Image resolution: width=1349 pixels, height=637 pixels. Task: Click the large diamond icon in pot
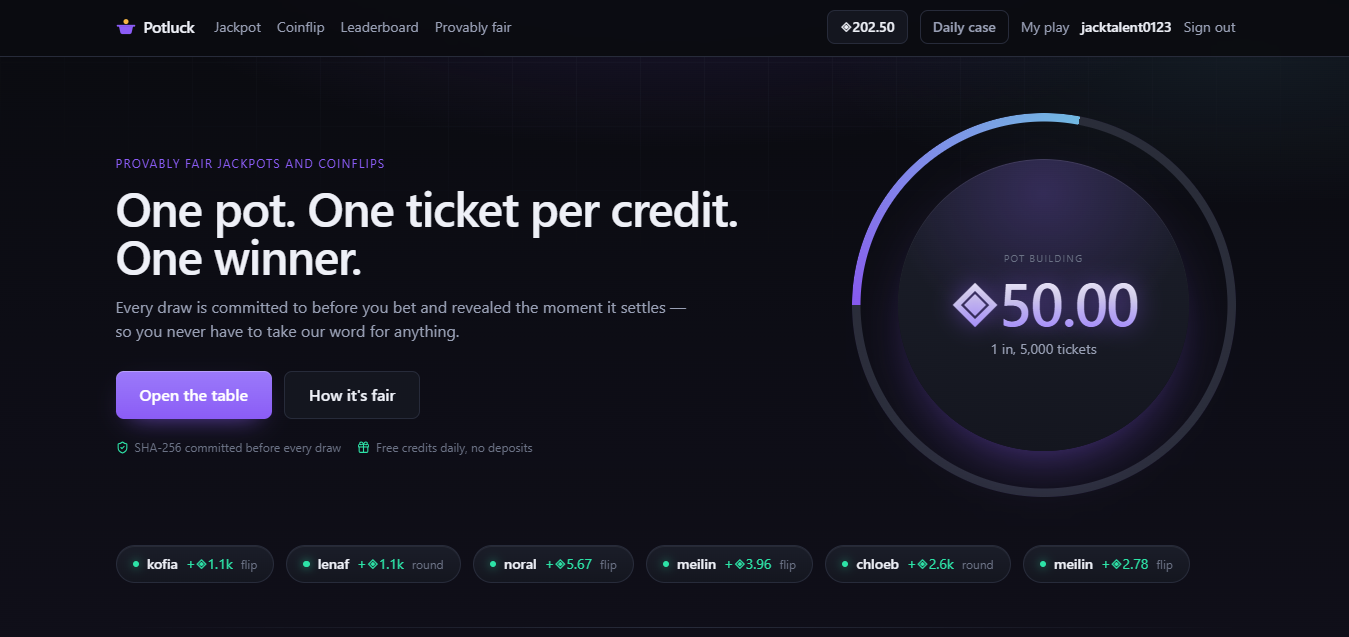974,305
